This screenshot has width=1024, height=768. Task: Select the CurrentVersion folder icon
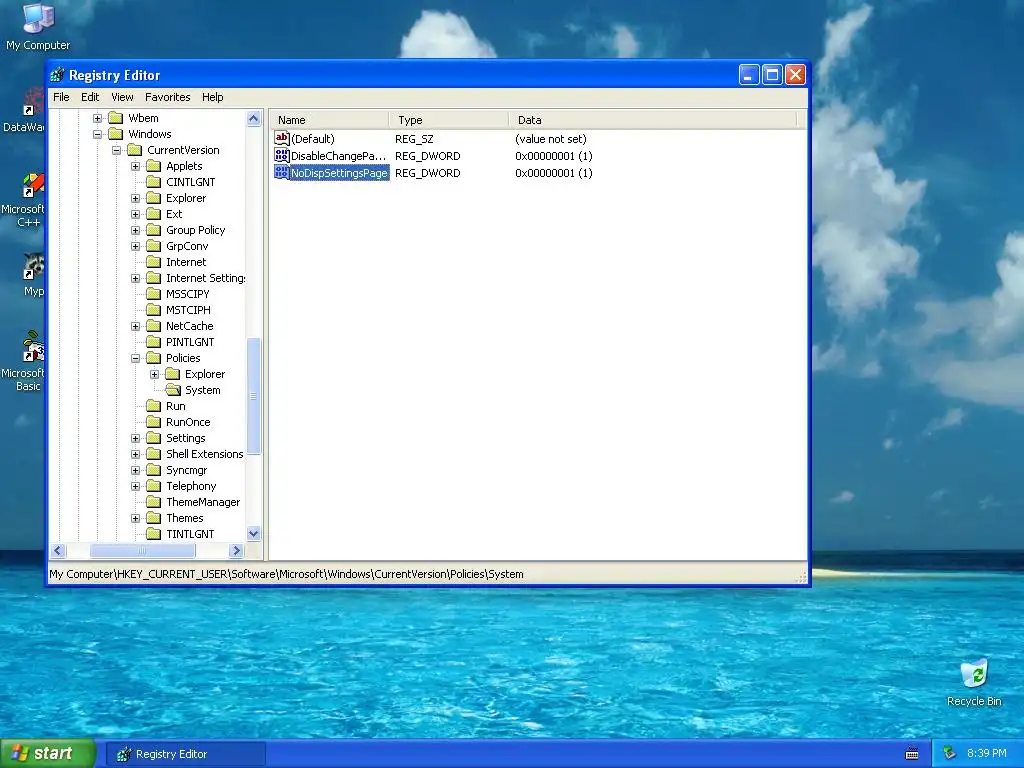[x=135, y=150]
